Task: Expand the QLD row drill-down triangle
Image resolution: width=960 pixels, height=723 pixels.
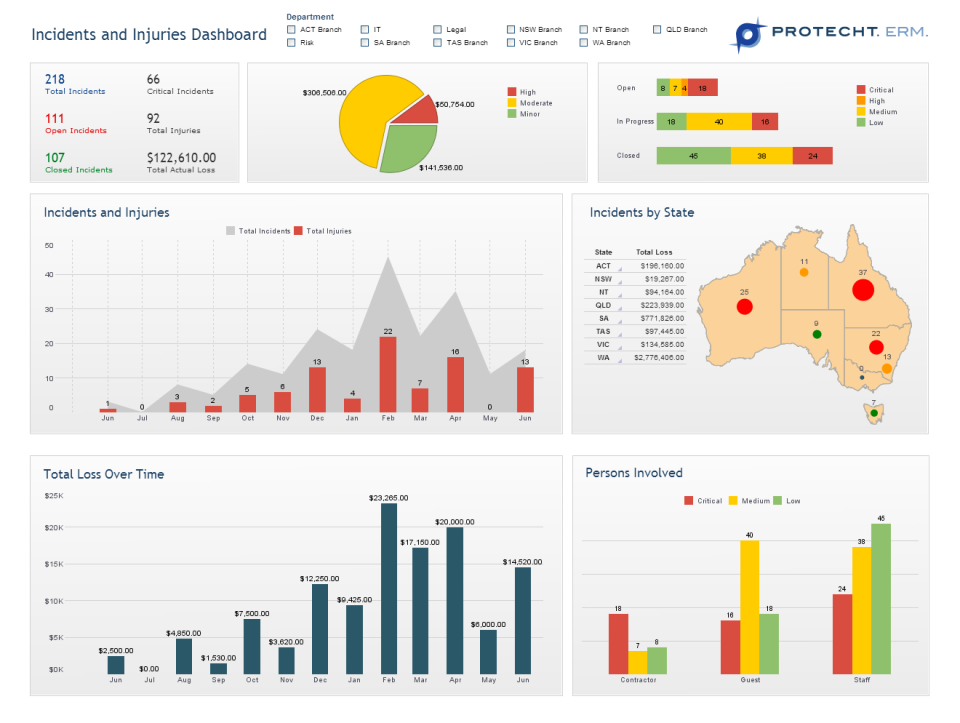Action: pyautogui.click(x=620, y=308)
